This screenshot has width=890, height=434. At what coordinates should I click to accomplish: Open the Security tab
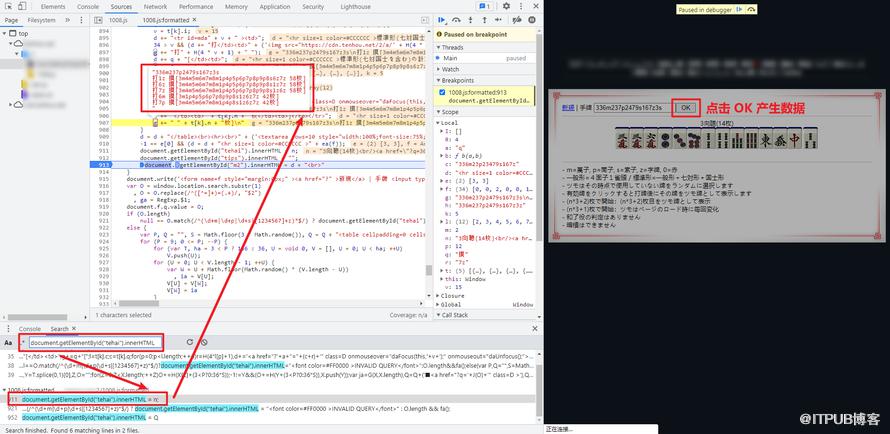point(313,7)
